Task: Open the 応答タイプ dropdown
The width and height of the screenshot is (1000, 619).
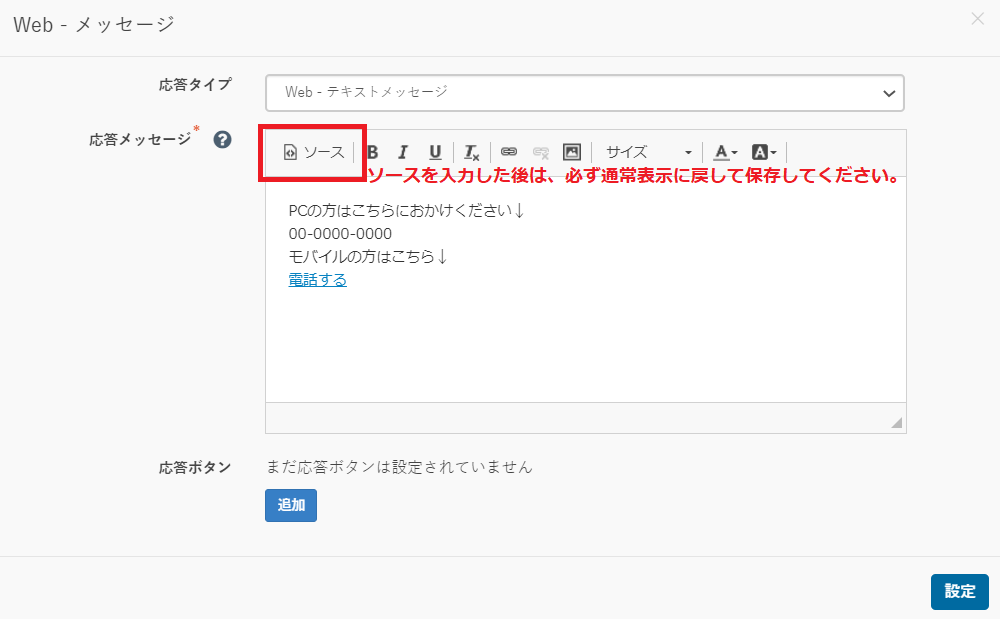Action: point(585,93)
